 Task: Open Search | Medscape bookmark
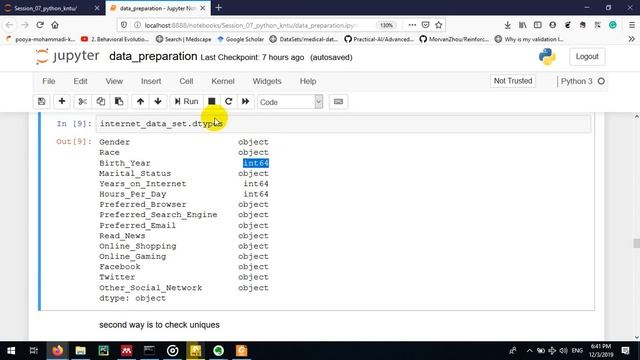(x=183, y=39)
